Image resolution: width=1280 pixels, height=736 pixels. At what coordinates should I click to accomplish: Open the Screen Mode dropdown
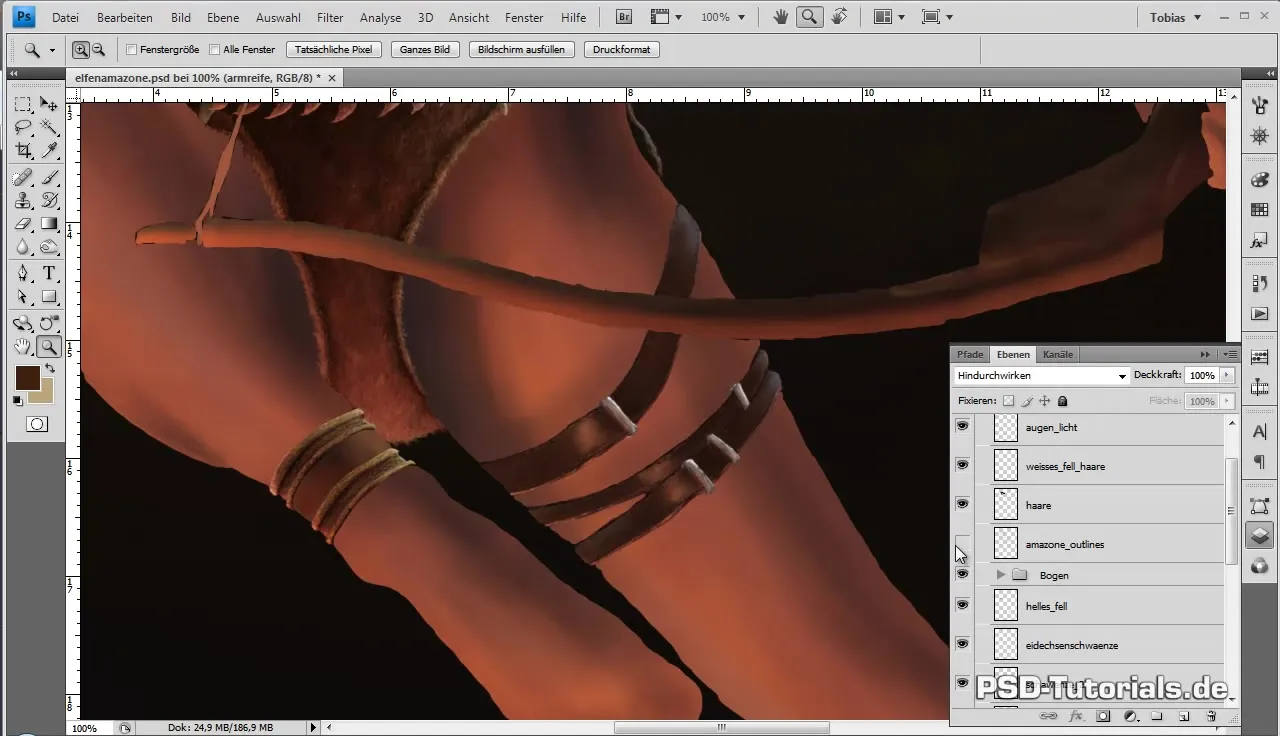point(937,17)
